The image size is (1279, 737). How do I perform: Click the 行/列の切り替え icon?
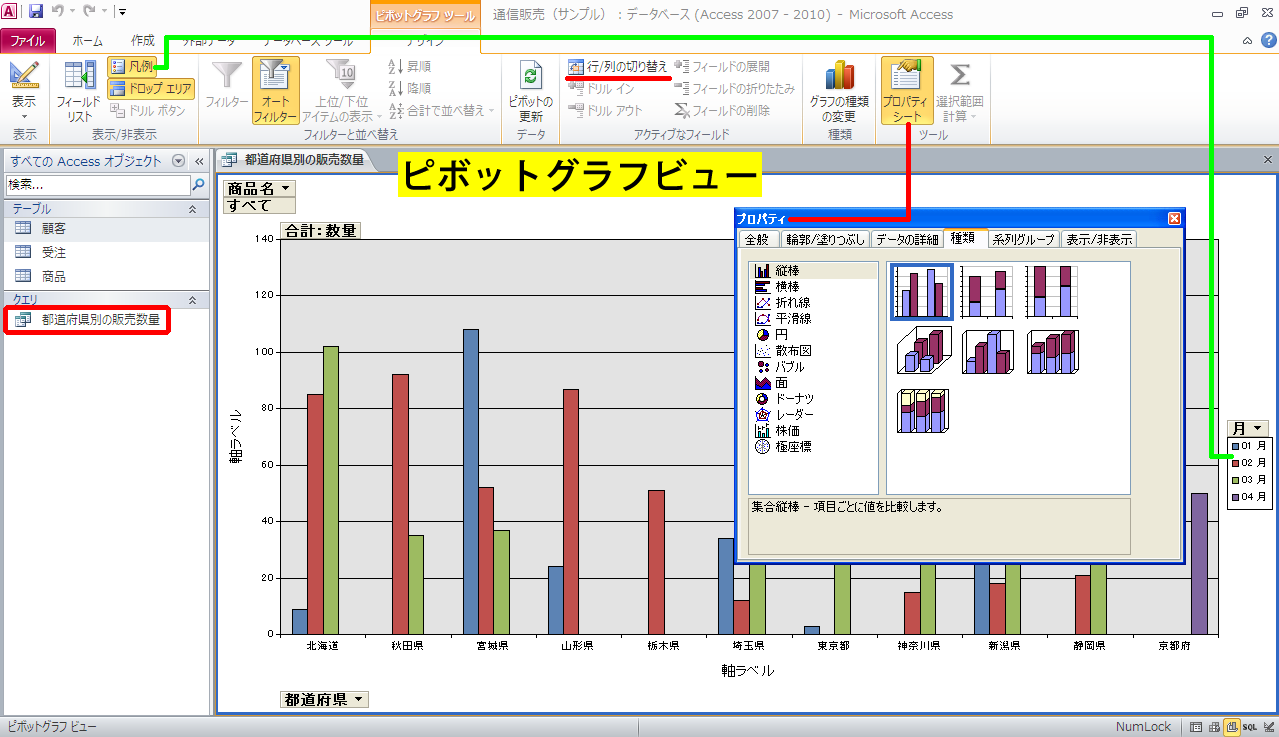577,67
